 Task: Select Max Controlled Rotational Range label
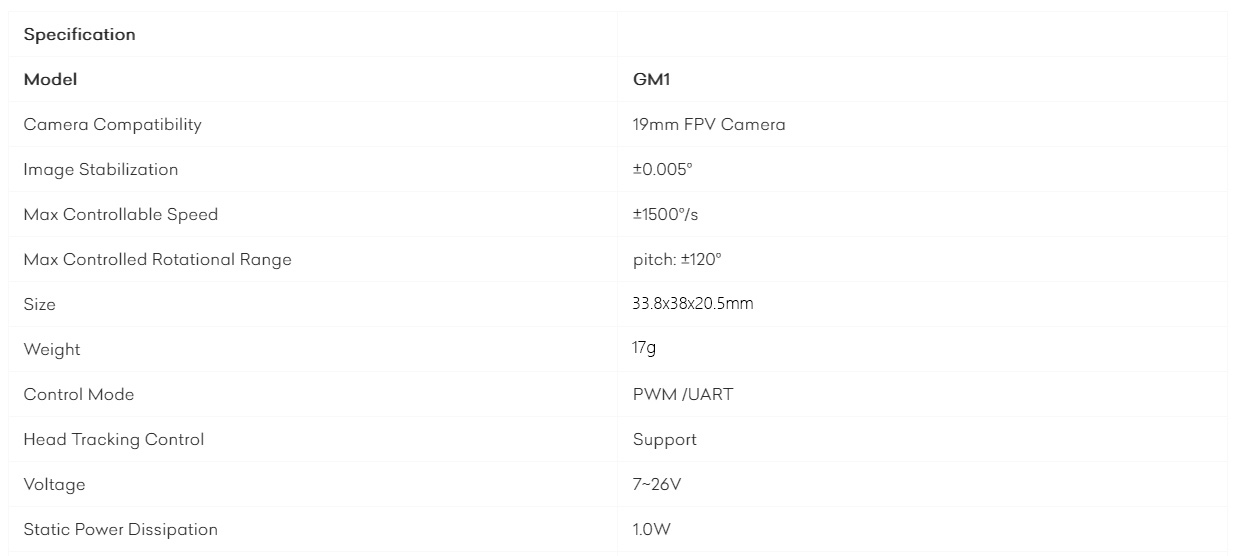tap(158, 259)
